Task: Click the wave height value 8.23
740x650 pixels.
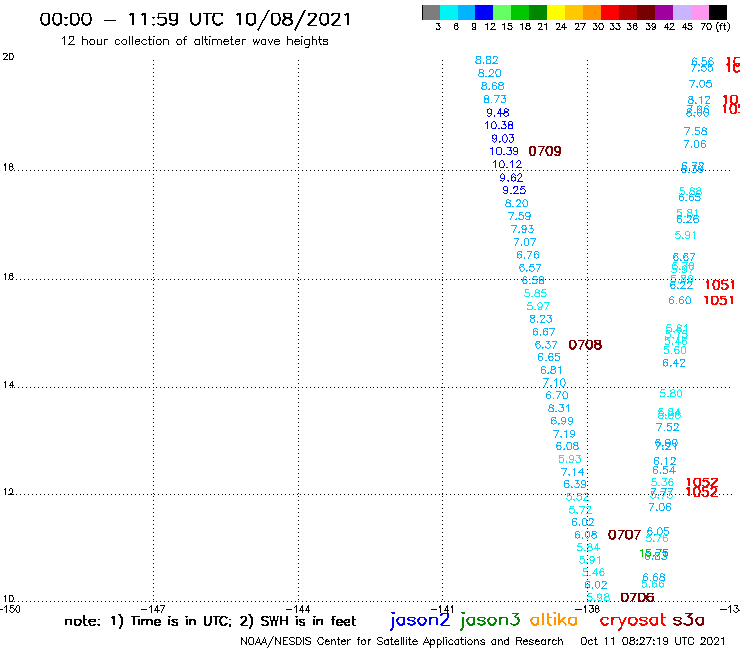Action: [541, 319]
